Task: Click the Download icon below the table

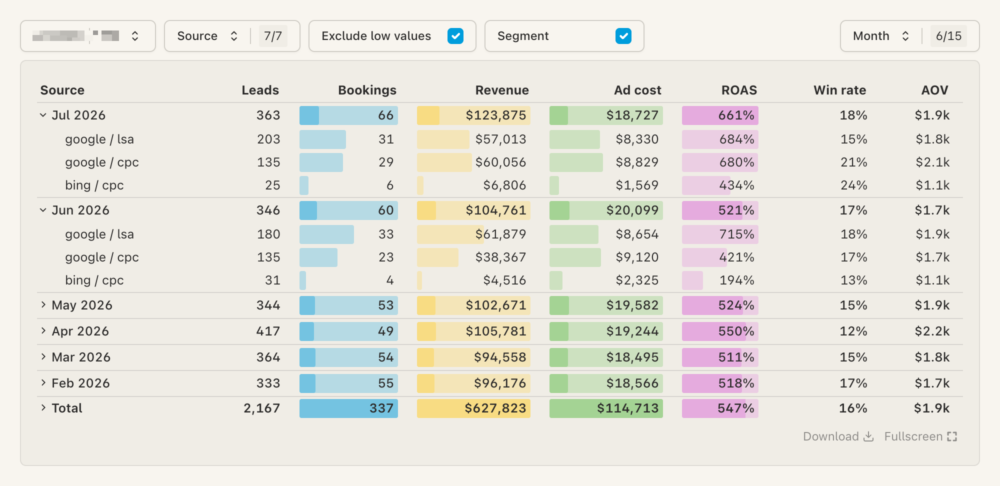Action: 868,437
